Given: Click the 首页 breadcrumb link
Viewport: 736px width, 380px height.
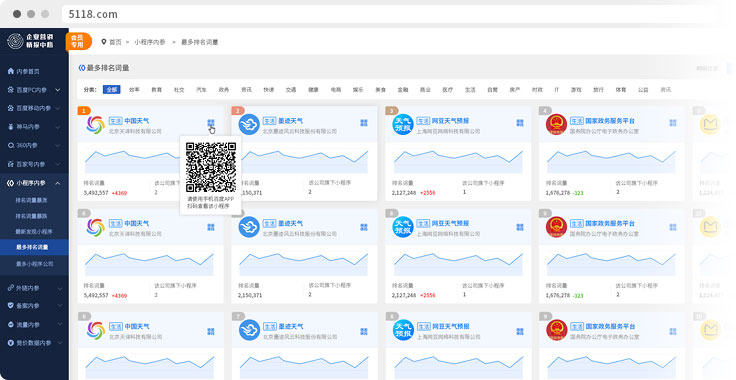Looking at the screenshot, I should (x=115, y=42).
